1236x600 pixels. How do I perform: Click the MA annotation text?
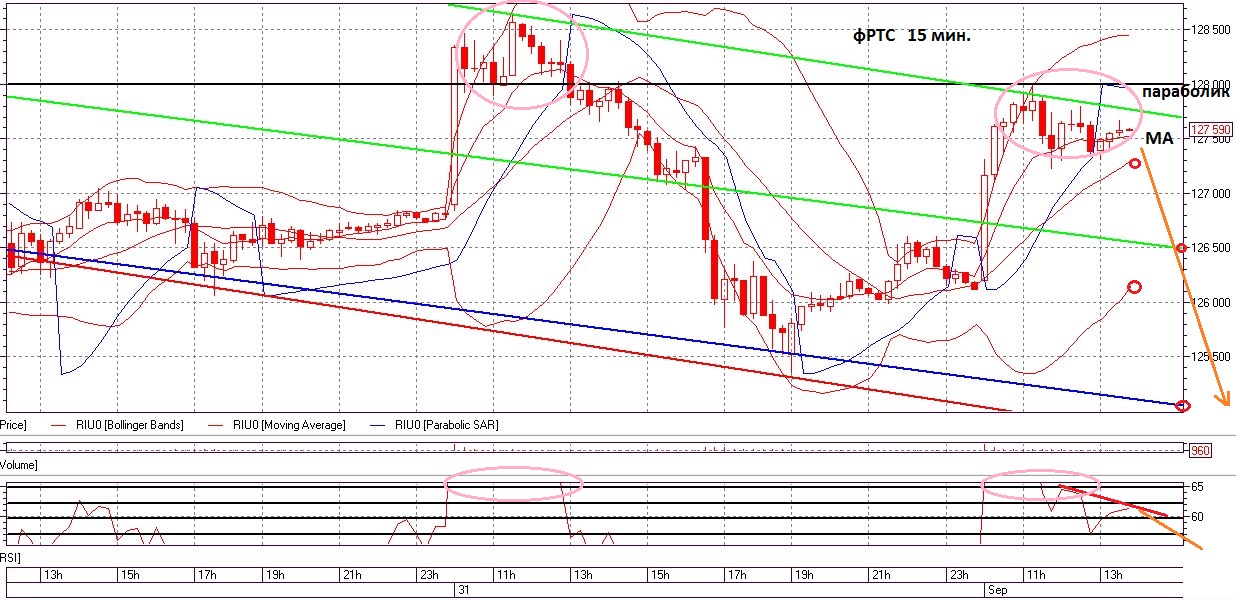1158,136
